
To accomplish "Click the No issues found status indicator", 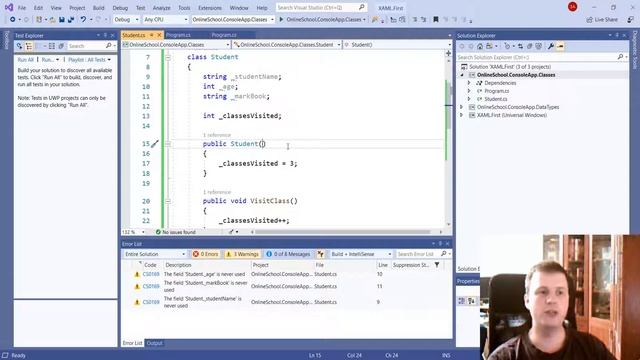I will (176, 232).
